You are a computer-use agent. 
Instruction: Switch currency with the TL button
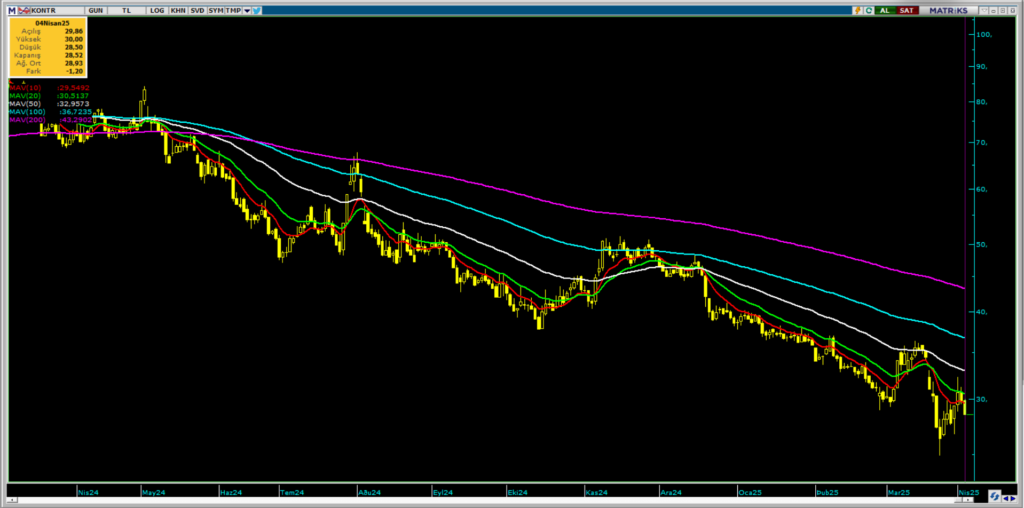pos(126,10)
